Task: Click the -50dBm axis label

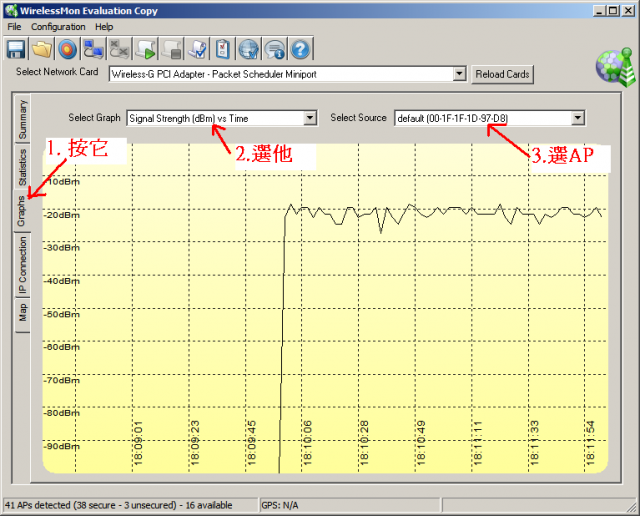Action: coord(62,314)
